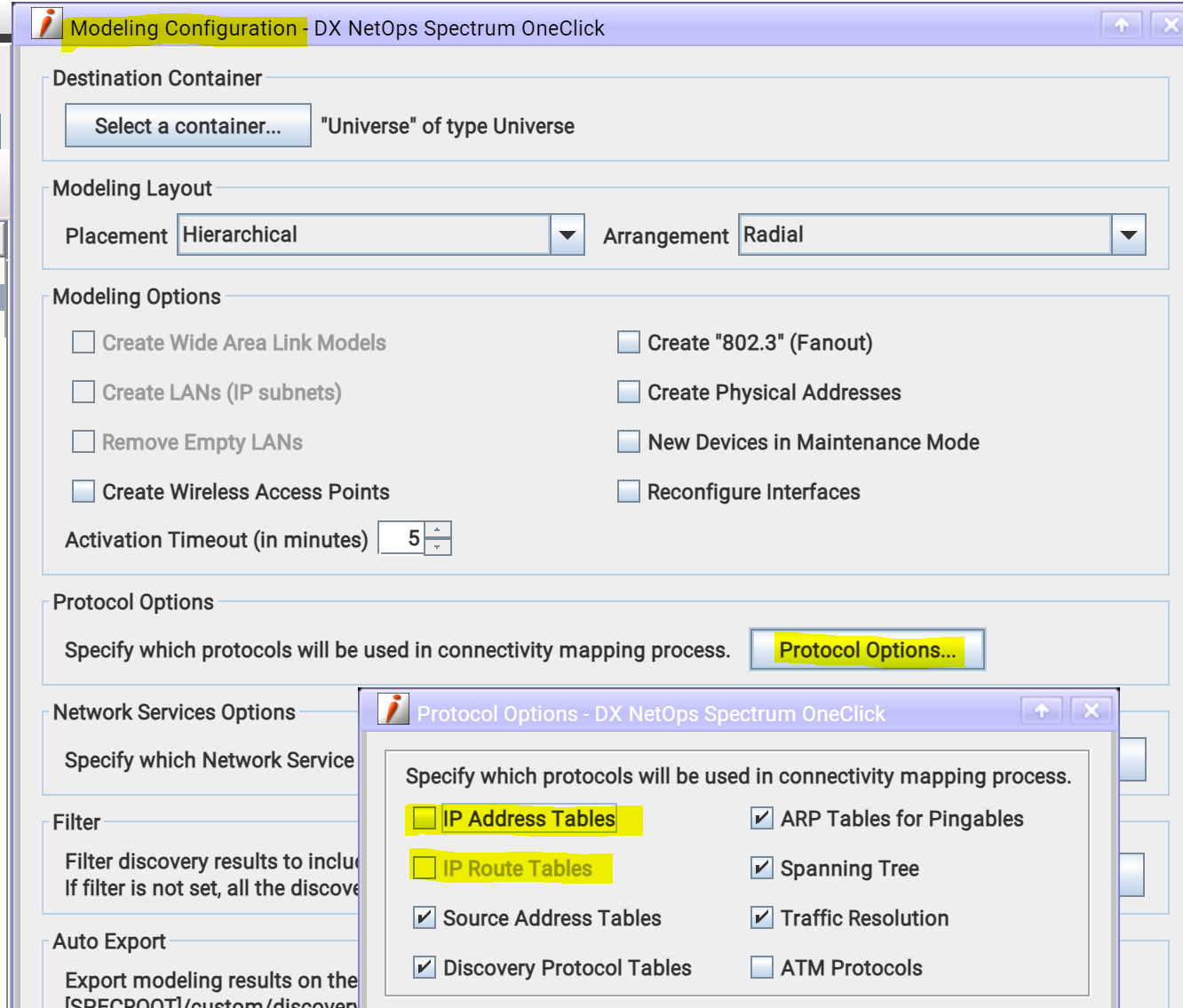This screenshot has height=1008, width=1183.
Task: Click the up-arrow button in Modeling Configuration title bar
Action: coord(1122,25)
